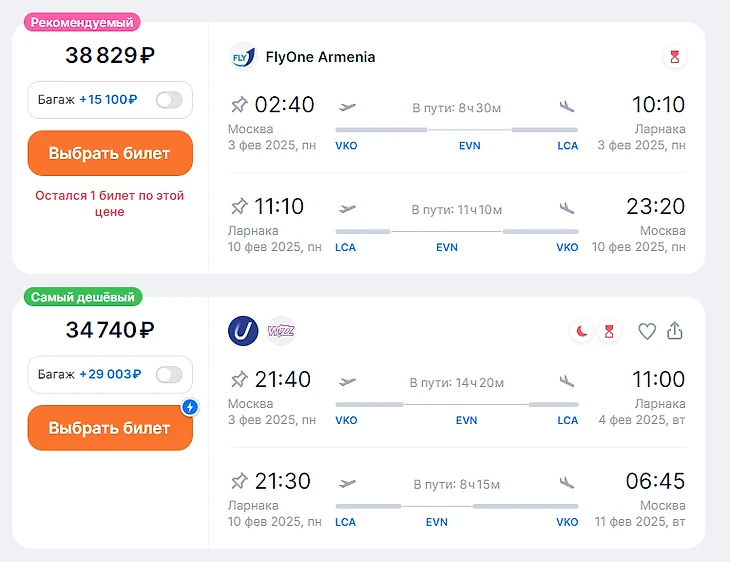Click EVN layover on 02:40 flight

tap(469, 145)
